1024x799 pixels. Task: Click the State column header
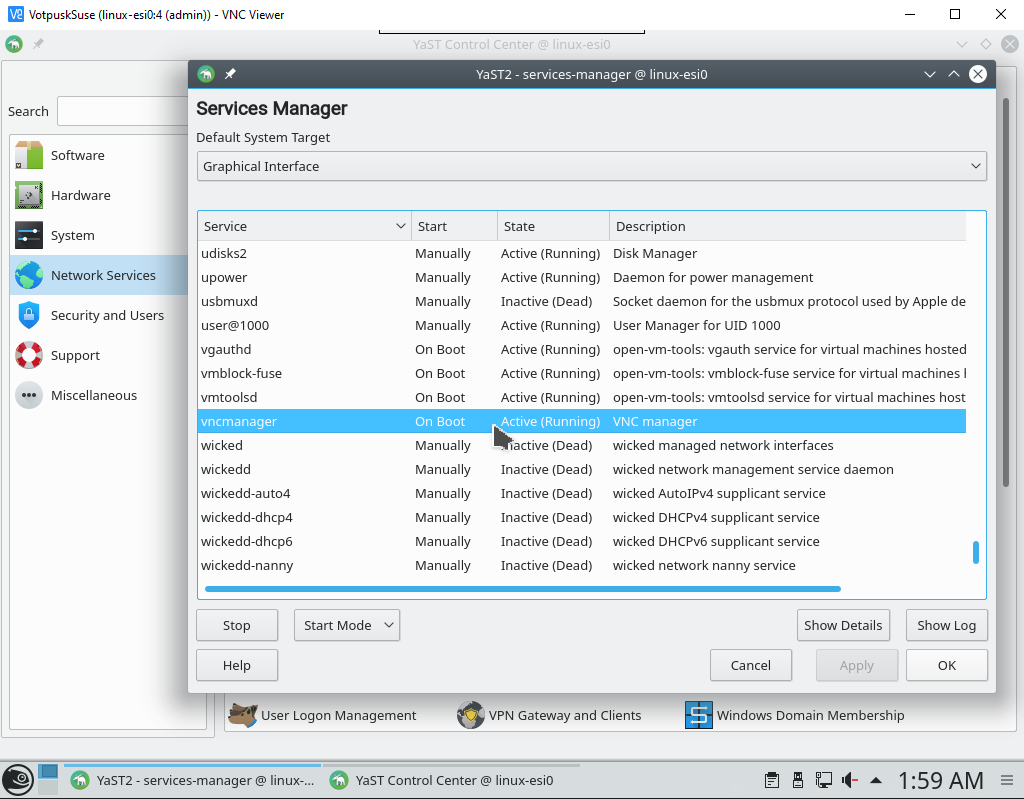[x=554, y=227]
